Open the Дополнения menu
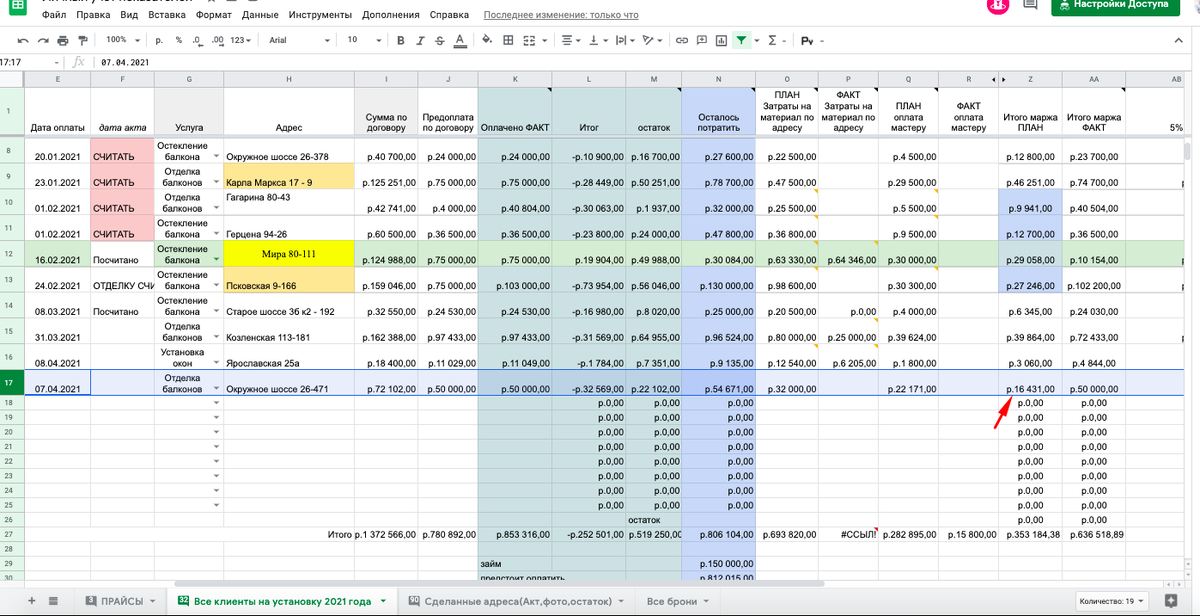This screenshot has width=1200, height=616. pyautogui.click(x=391, y=16)
